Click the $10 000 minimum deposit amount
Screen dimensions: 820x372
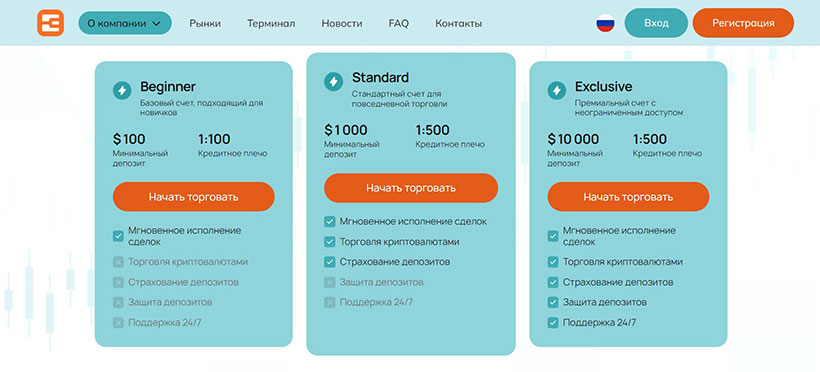coord(573,139)
